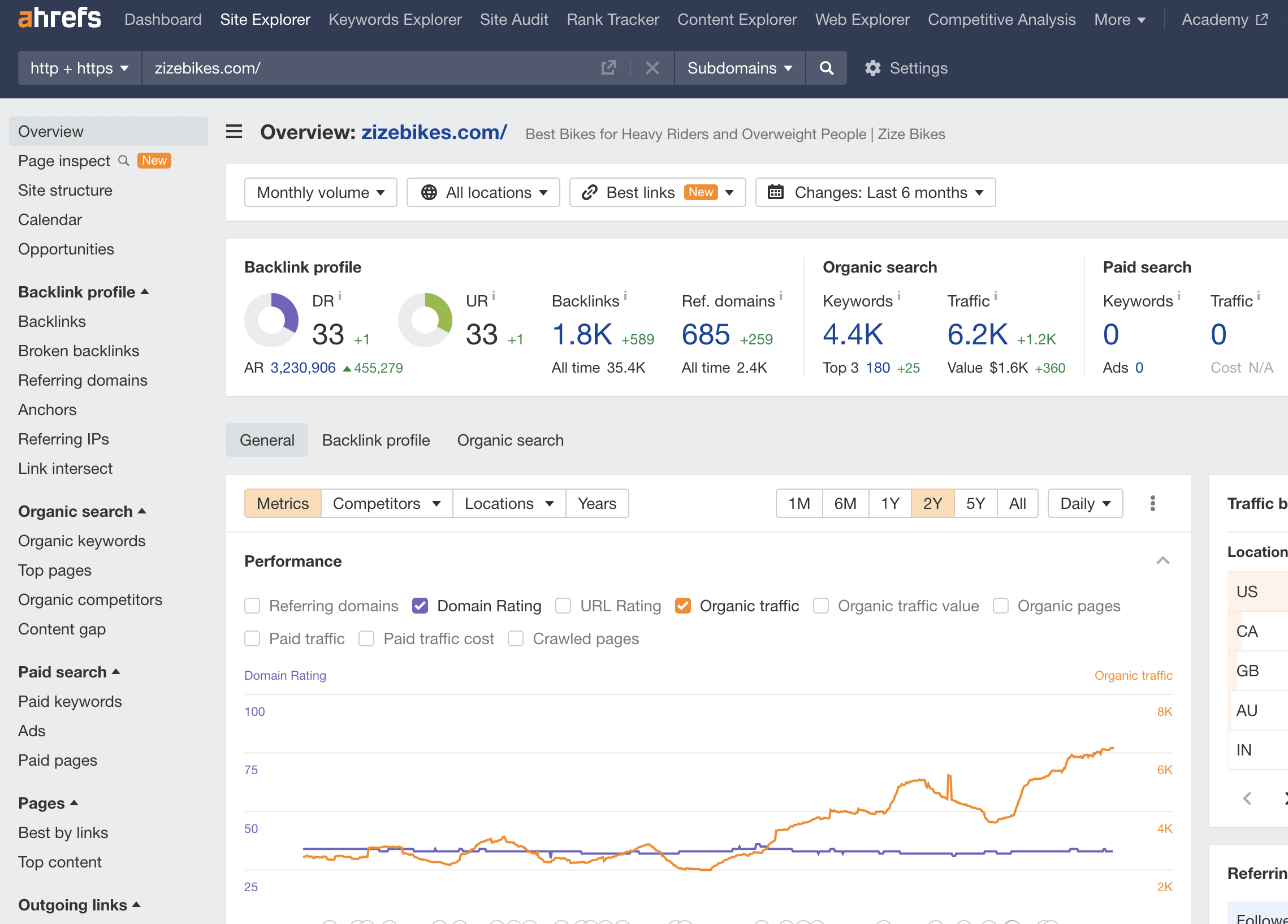The width and height of the screenshot is (1288, 924).
Task: Open the zizebikes.com/ title link
Action: [434, 132]
